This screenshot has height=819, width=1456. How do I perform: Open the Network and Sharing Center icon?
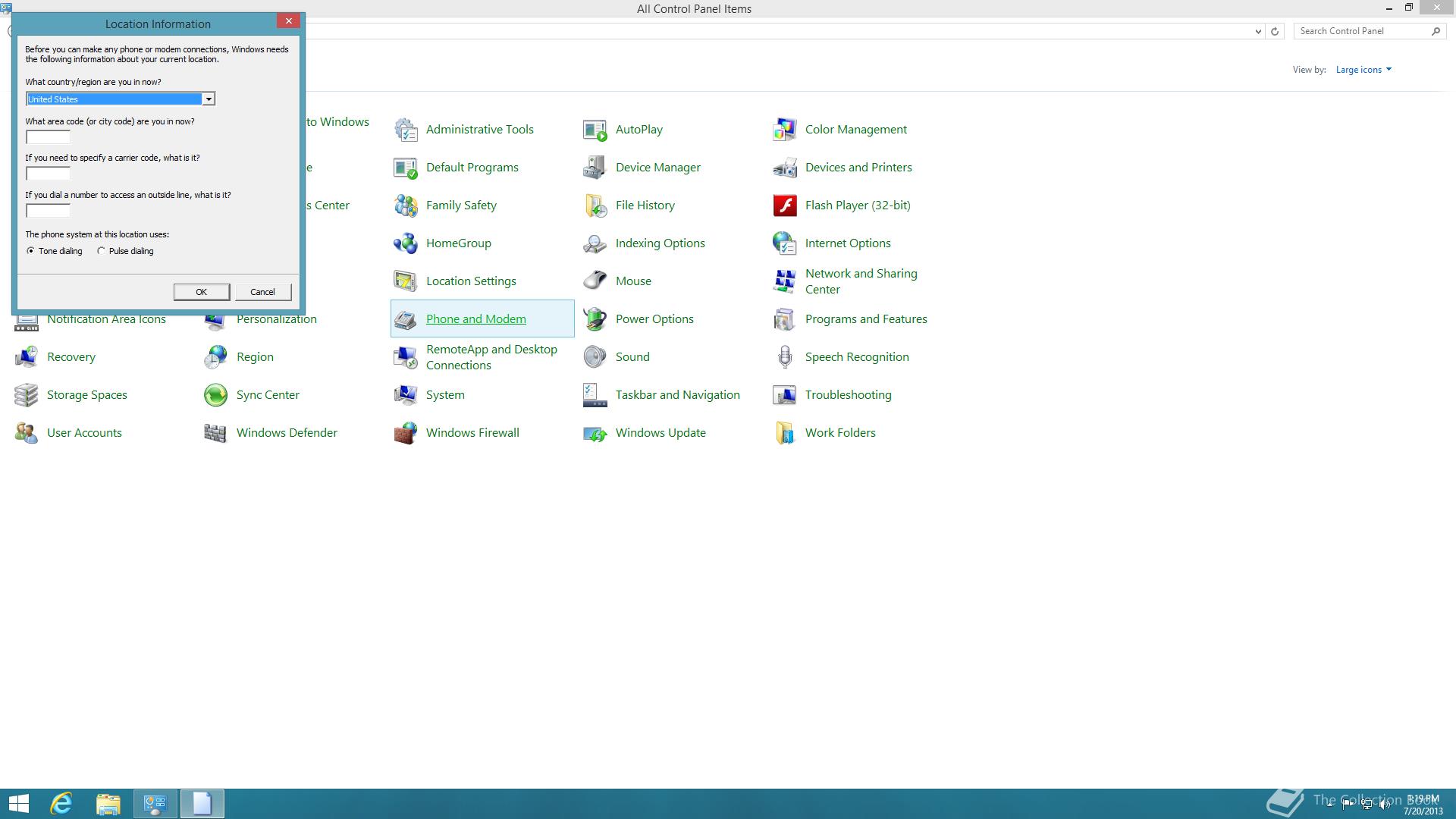coord(785,281)
